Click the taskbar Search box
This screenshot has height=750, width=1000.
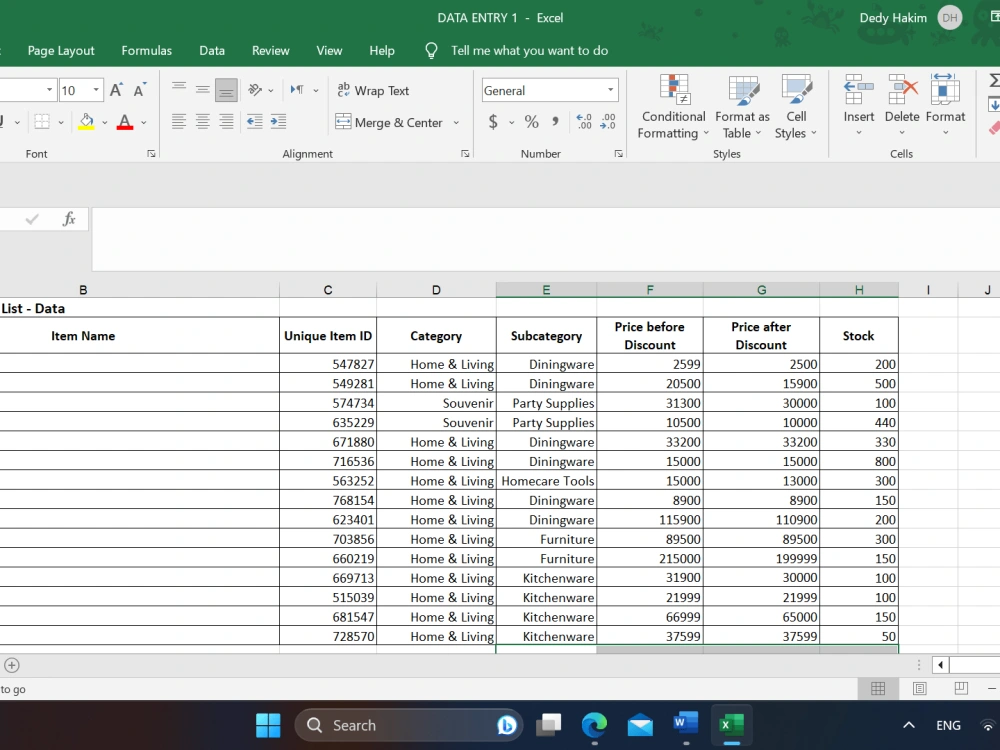pyautogui.click(x=409, y=725)
